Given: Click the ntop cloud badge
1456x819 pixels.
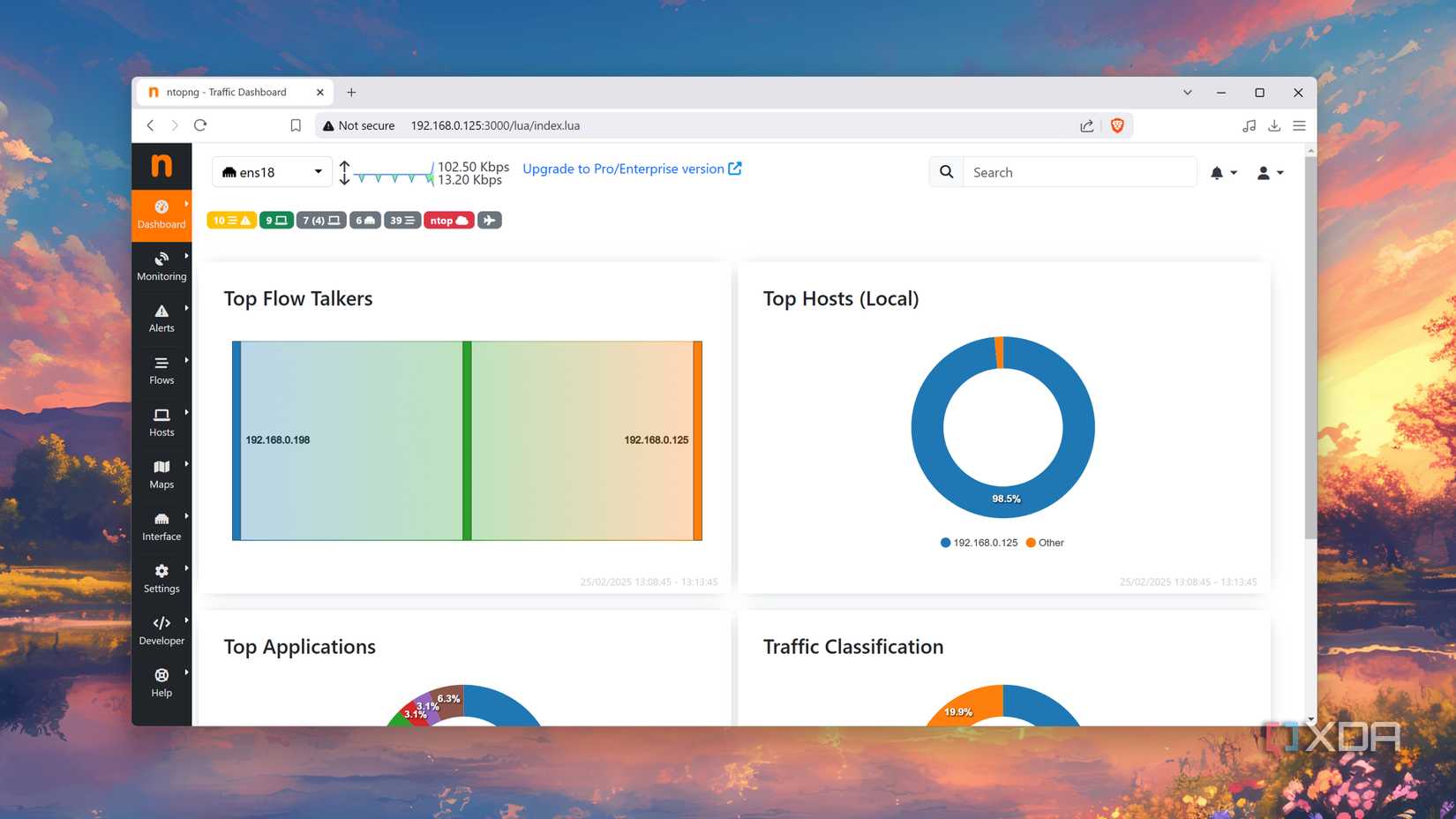Looking at the screenshot, I should pos(448,220).
